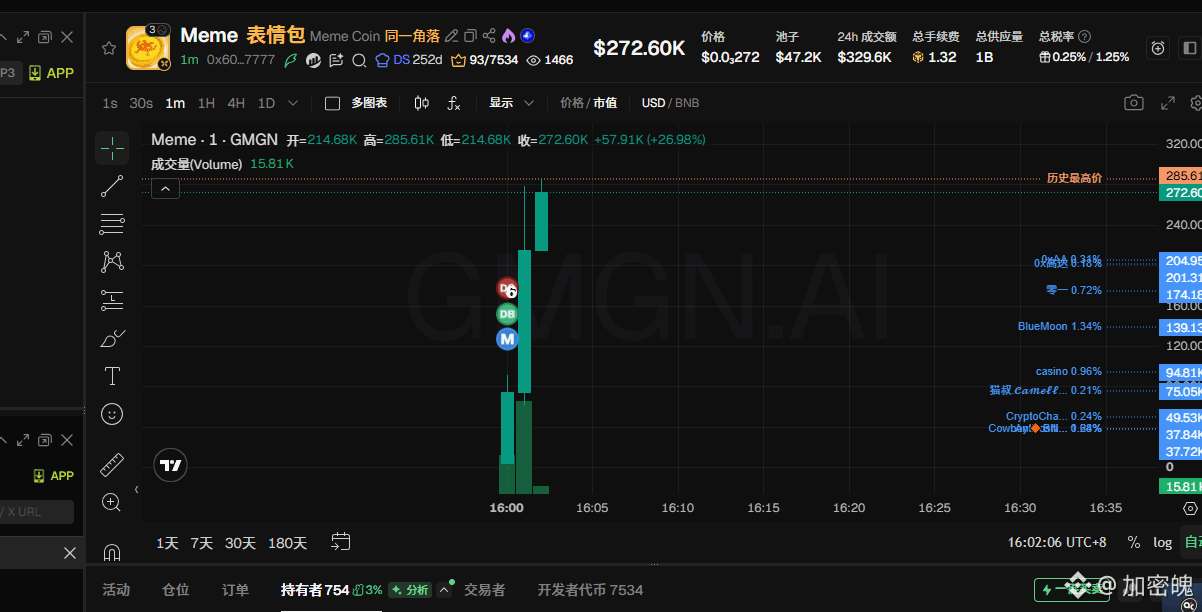Toggle percentage scale with % button

point(1133,542)
